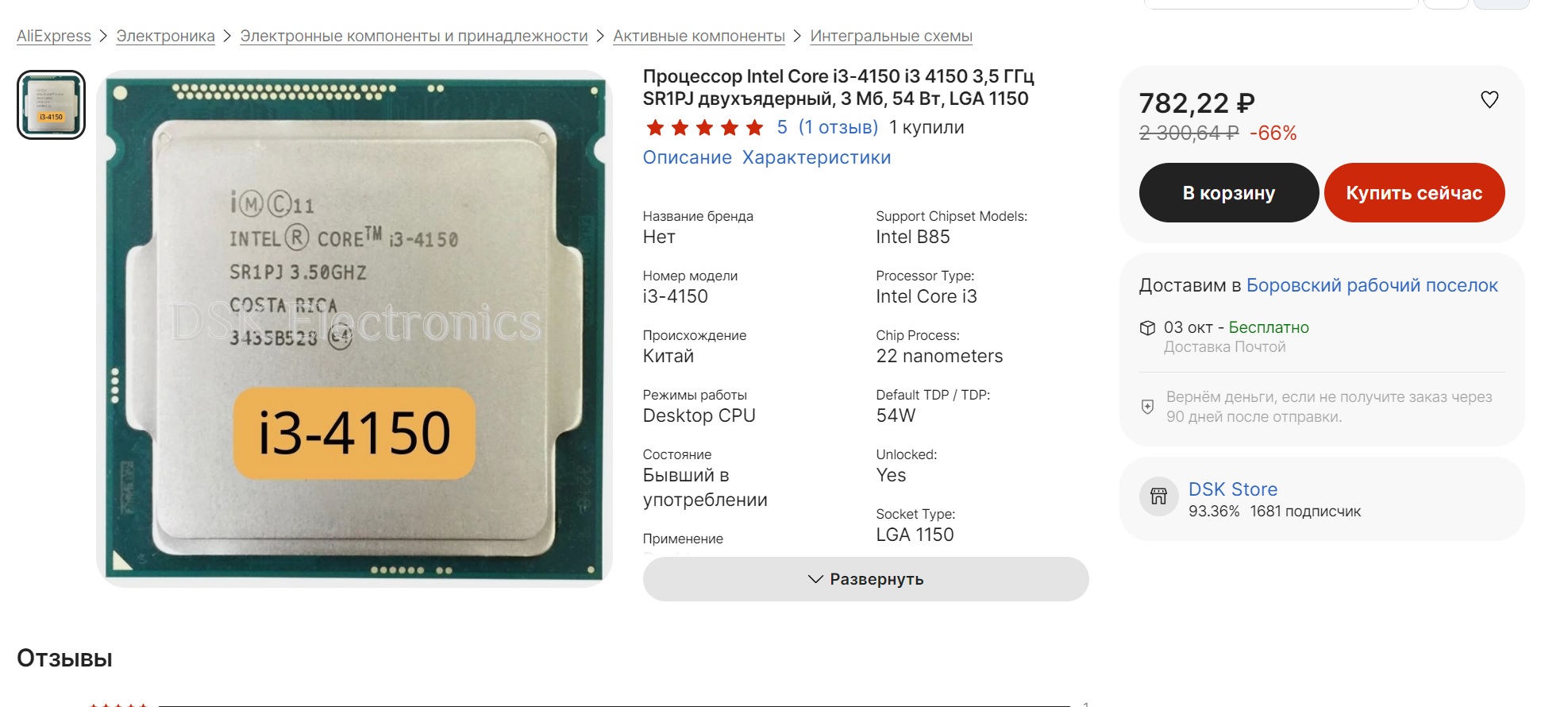Open Электроника breadcrumb category

[165, 36]
